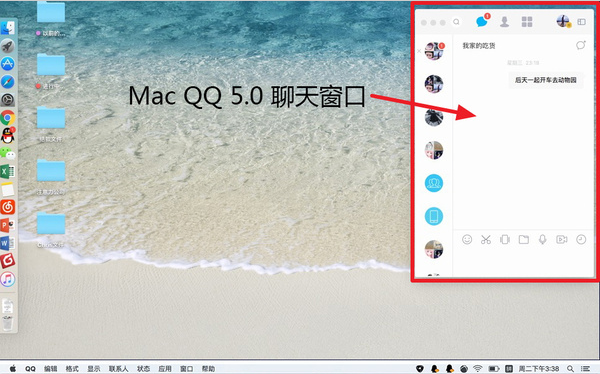Viewport: 600px width, 374px height.
Task: Open WeChat from the Dock
Action: pyautogui.click(x=7, y=153)
